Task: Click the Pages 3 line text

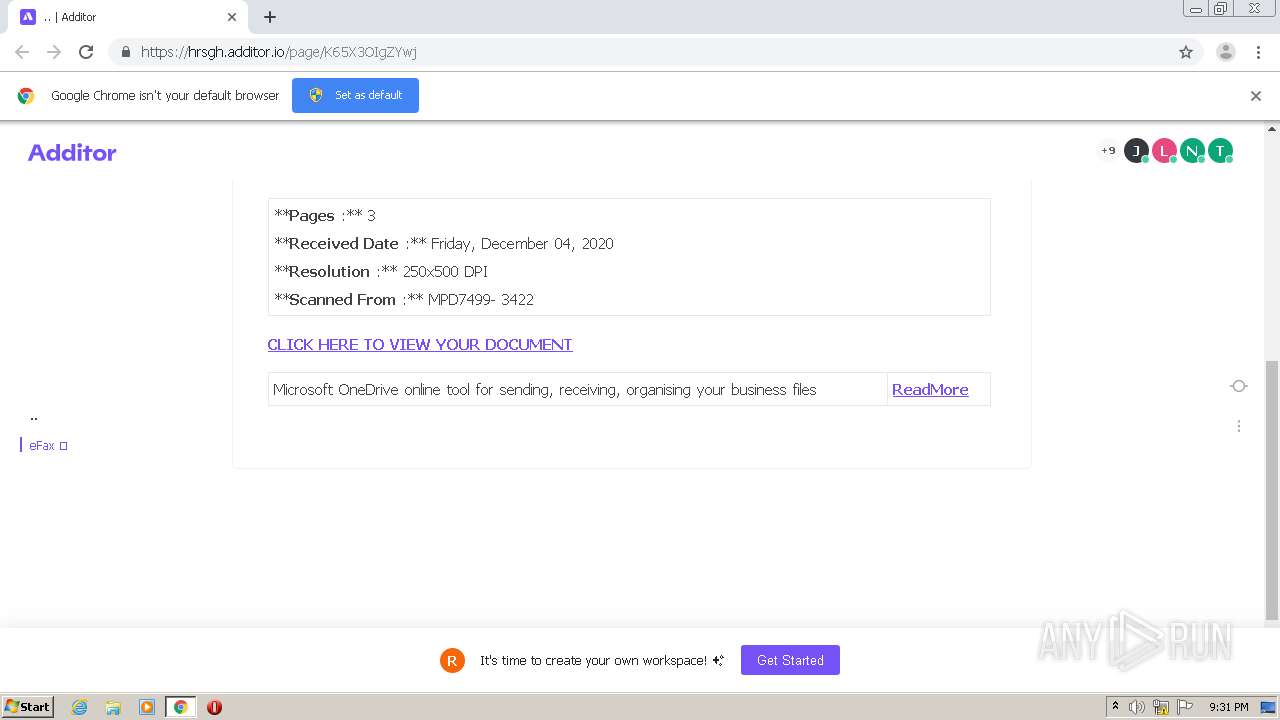Action: pyautogui.click(x=325, y=215)
